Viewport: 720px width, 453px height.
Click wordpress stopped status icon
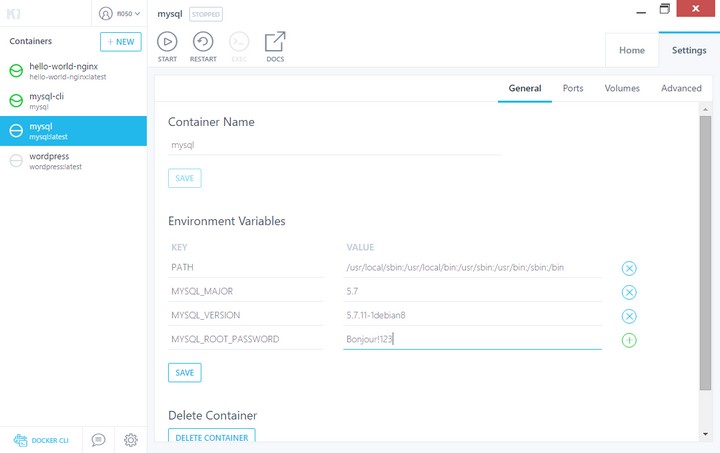tap(16, 161)
